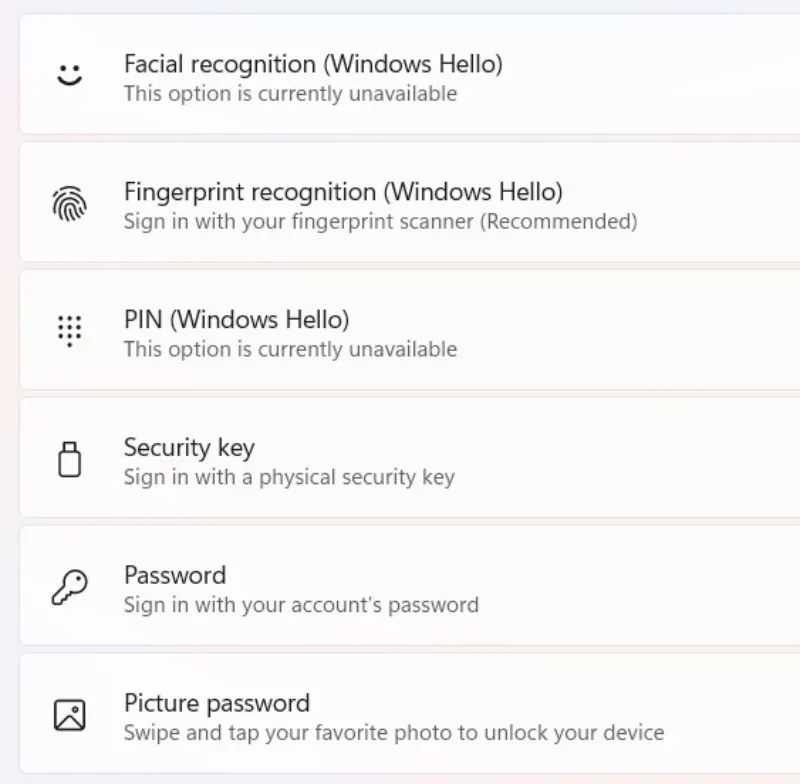Click the fingerprint icon
The width and height of the screenshot is (800, 784).
[69, 204]
